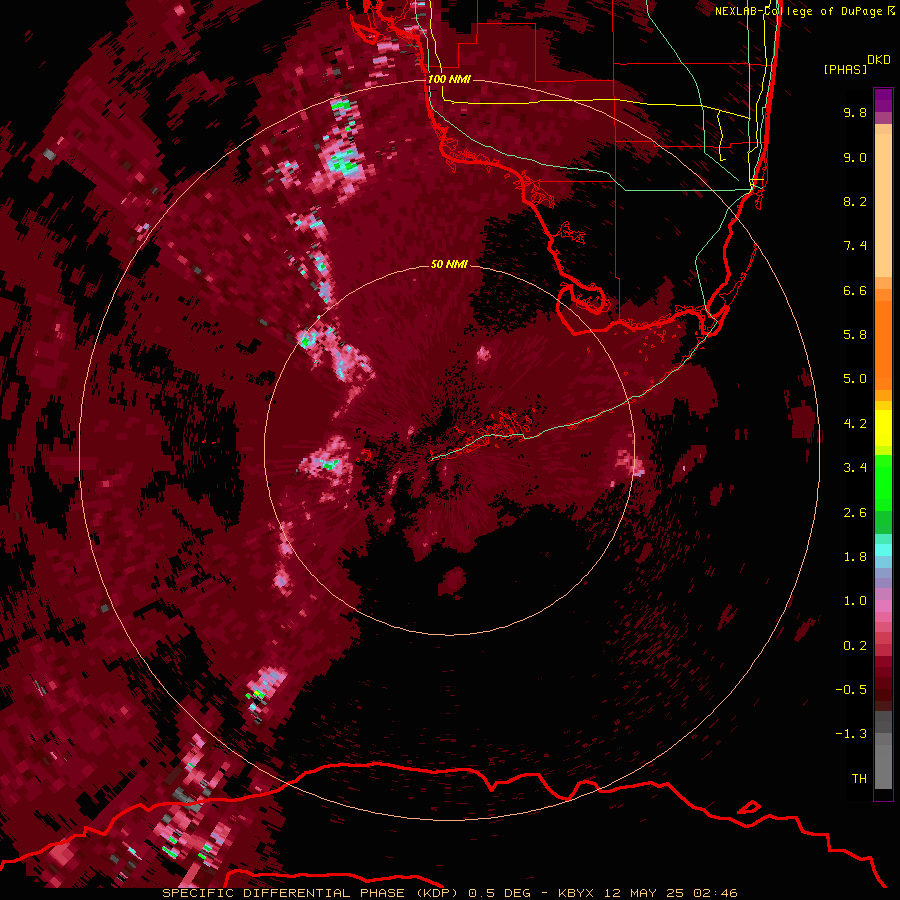Select the 6.6 value on the color scale

pyautogui.click(x=855, y=290)
